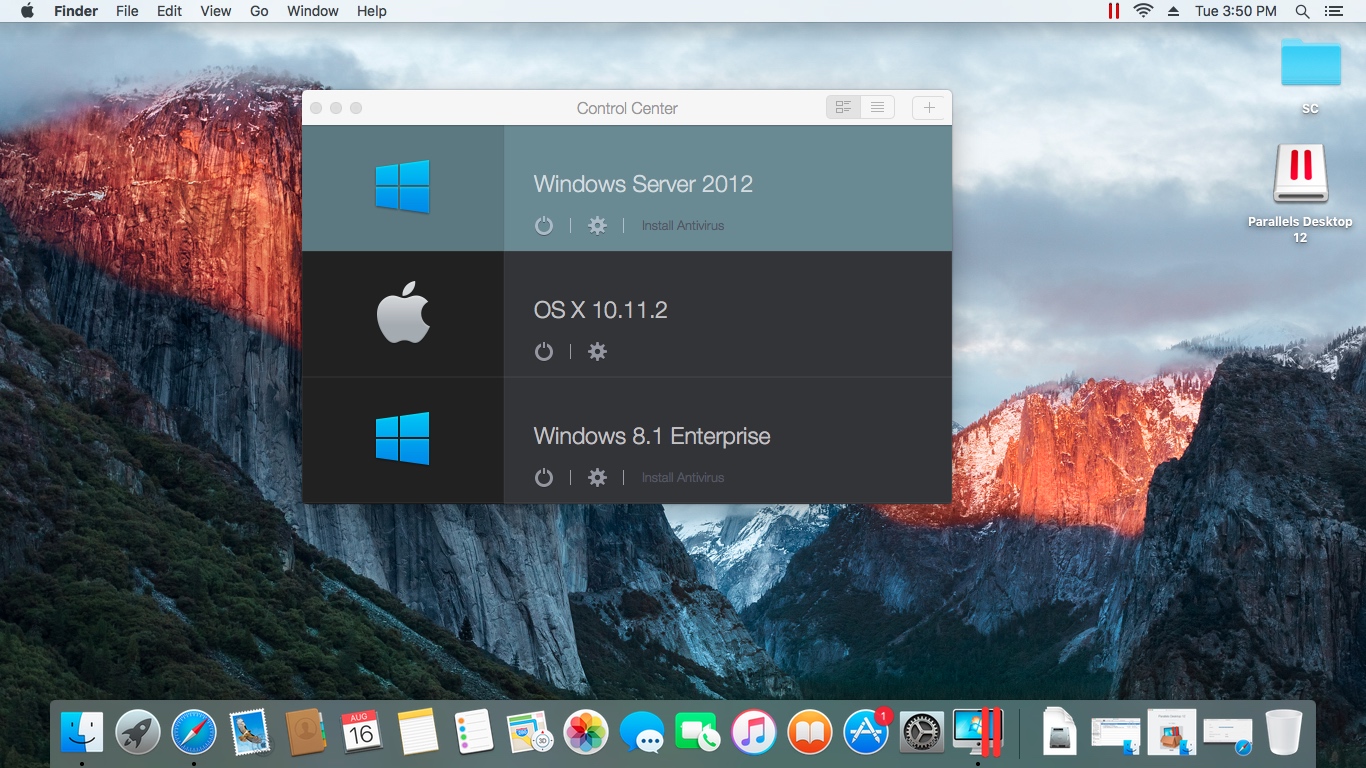Viewport: 1366px width, 768px height.
Task: Open App Store from the Dock
Action: point(866,732)
